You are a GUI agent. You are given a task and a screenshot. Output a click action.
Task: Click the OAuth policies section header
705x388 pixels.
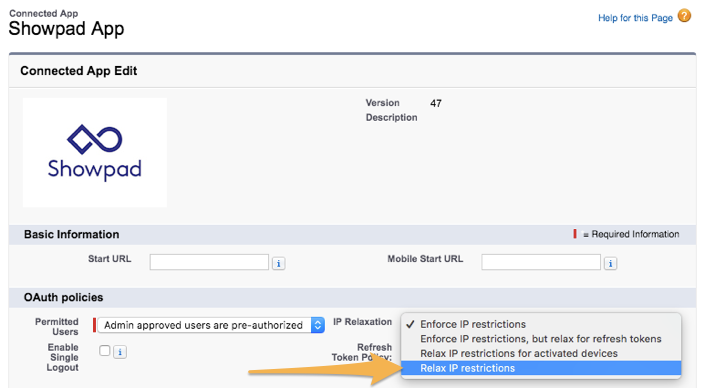click(63, 297)
